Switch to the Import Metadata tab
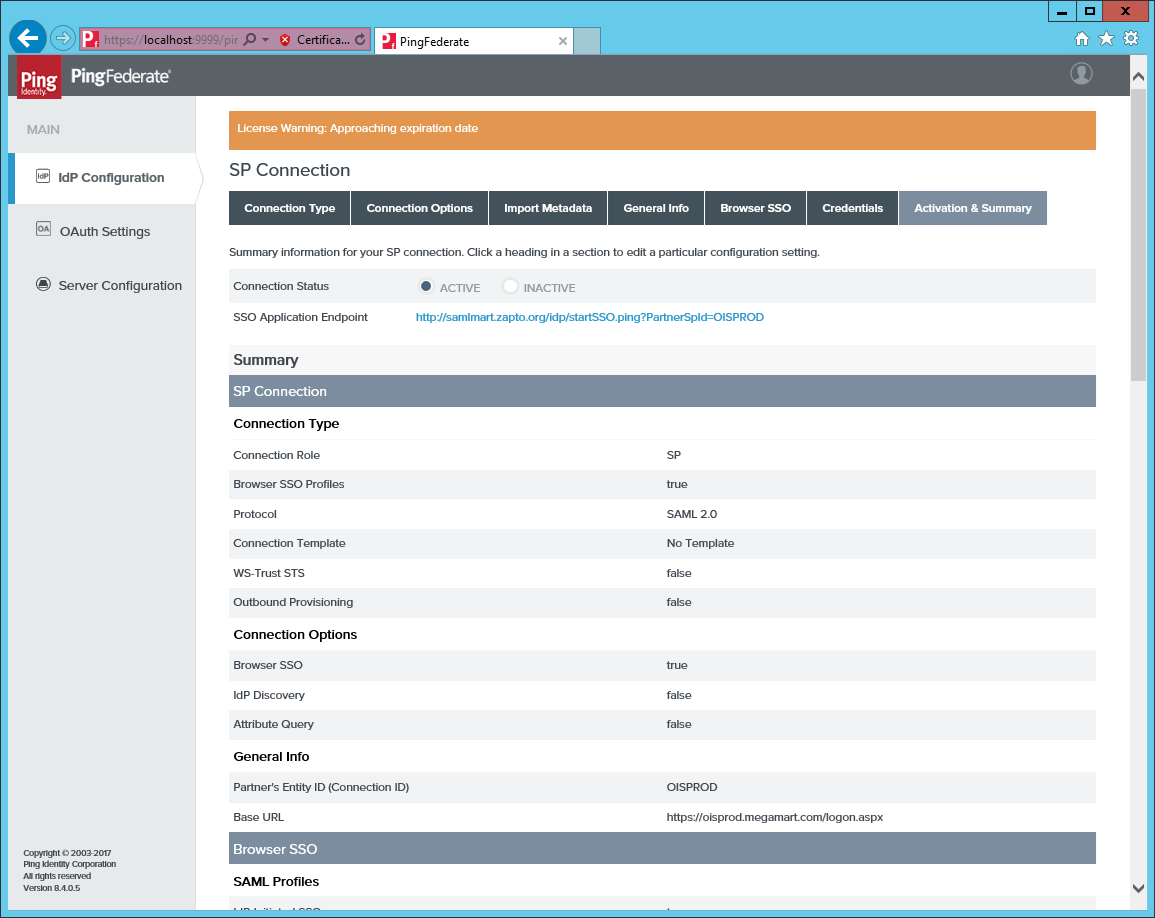 click(548, 208)
